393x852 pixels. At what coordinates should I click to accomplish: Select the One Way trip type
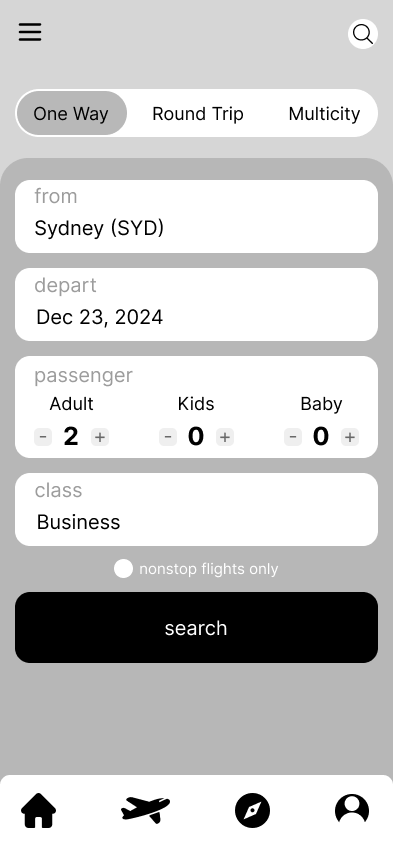(71, 114)
